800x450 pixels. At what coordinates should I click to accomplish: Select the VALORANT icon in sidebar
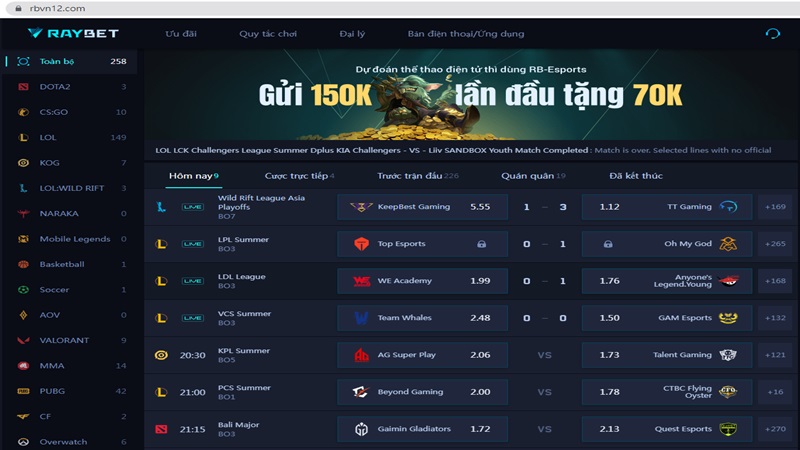coord(23,340)
